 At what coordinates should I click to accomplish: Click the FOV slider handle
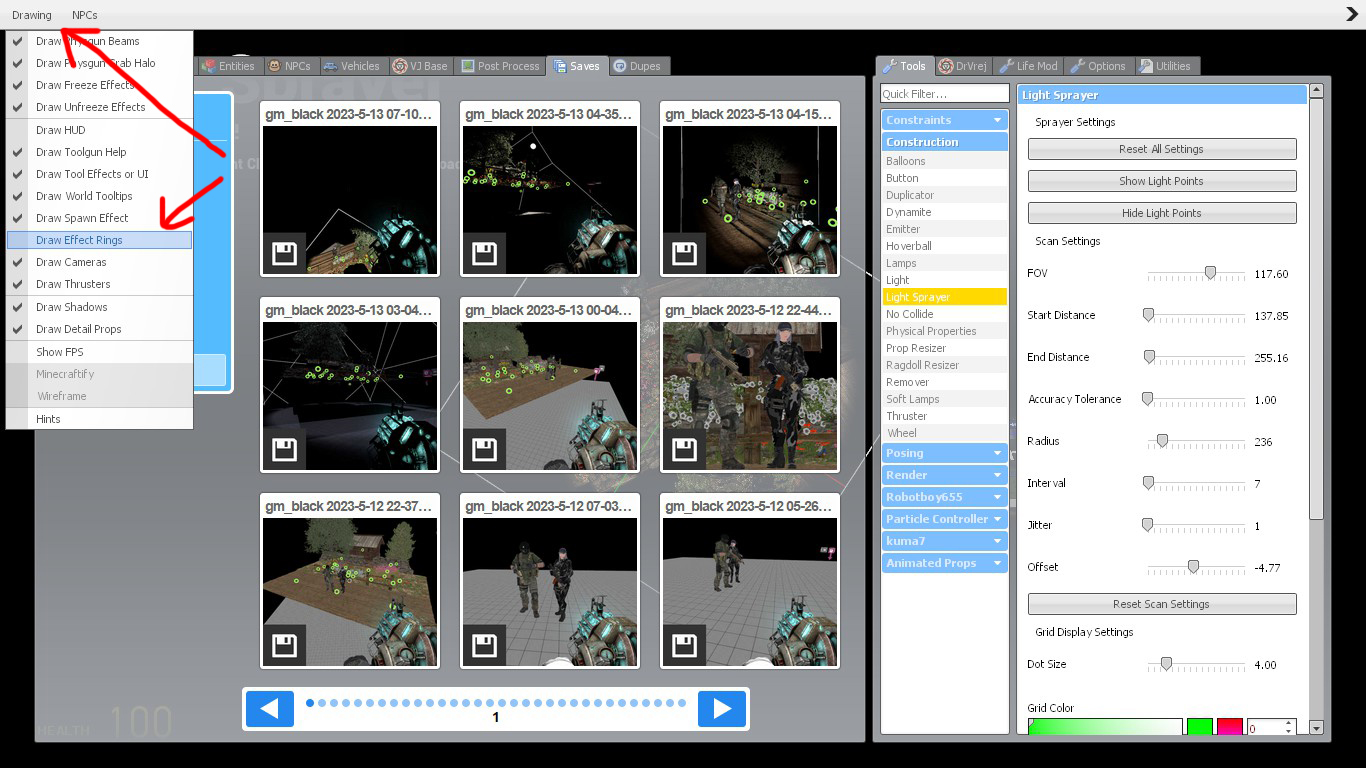point(1210,272)
